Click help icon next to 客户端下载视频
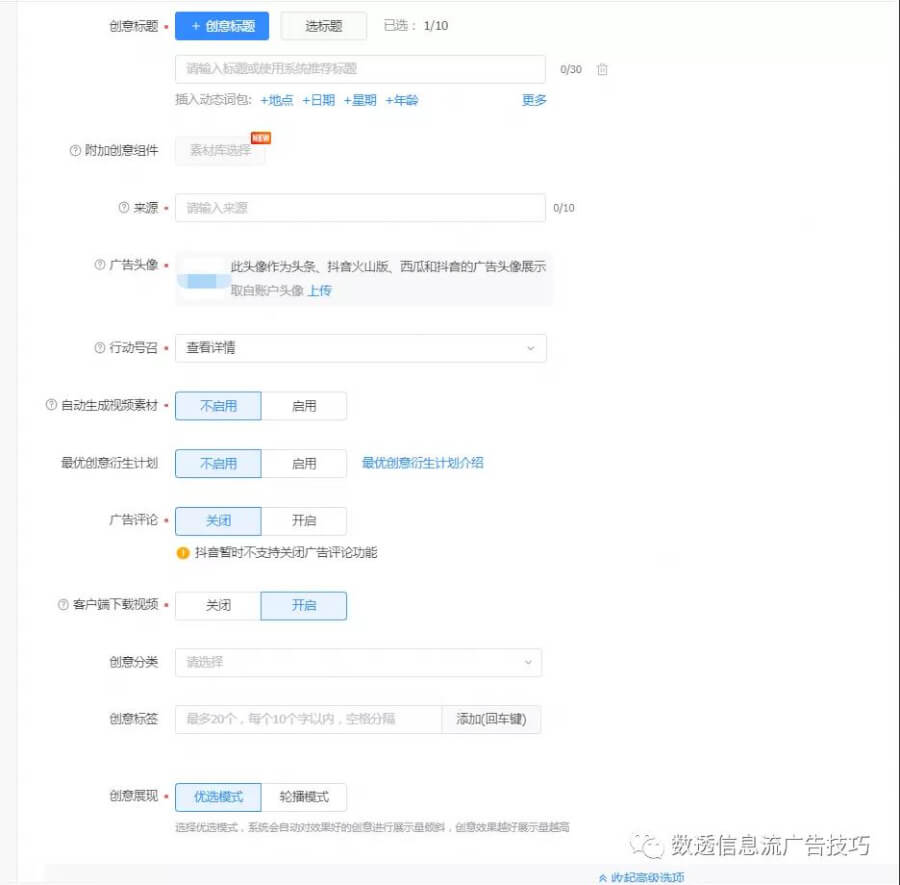Screen dimensions: 900x885 pos(63,605)
